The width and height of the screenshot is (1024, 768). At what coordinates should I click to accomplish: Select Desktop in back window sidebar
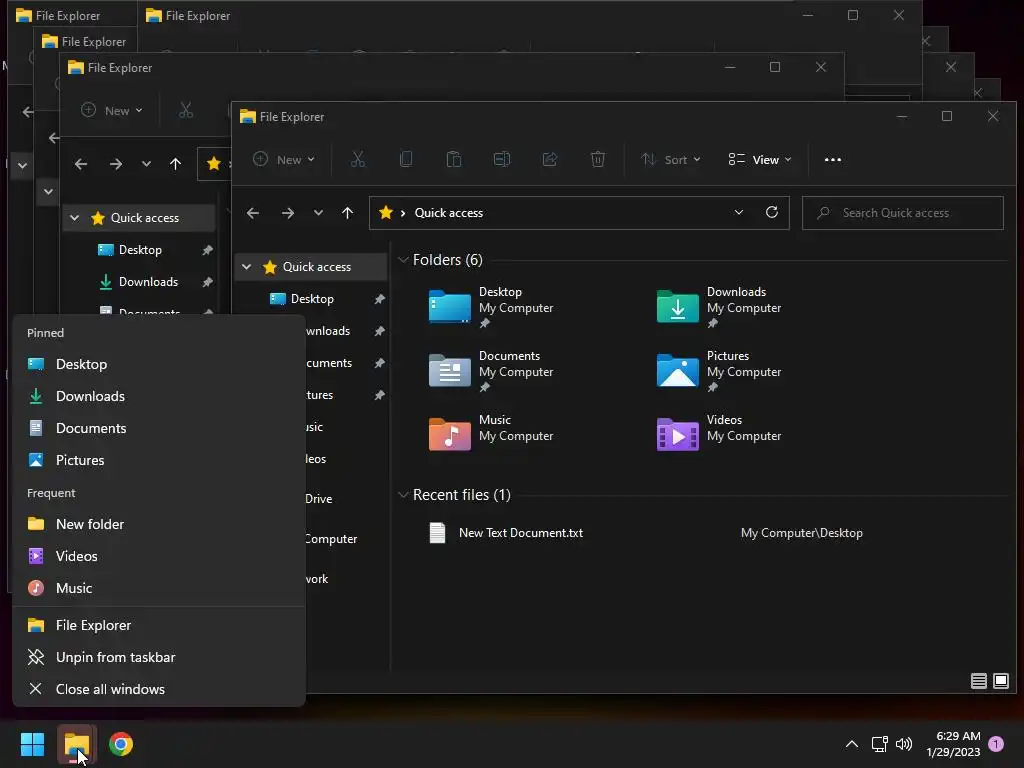(x=140, y=250)
